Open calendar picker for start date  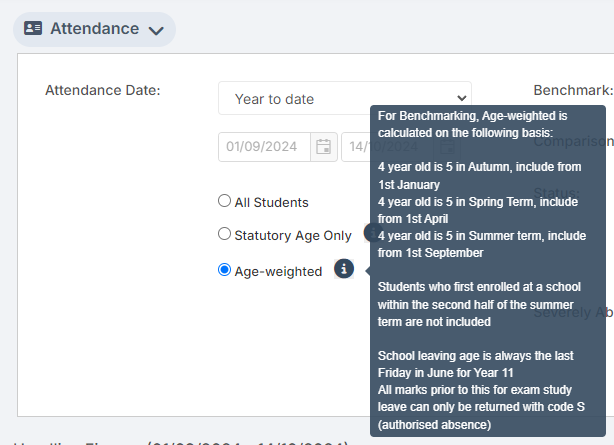[323, 147]
